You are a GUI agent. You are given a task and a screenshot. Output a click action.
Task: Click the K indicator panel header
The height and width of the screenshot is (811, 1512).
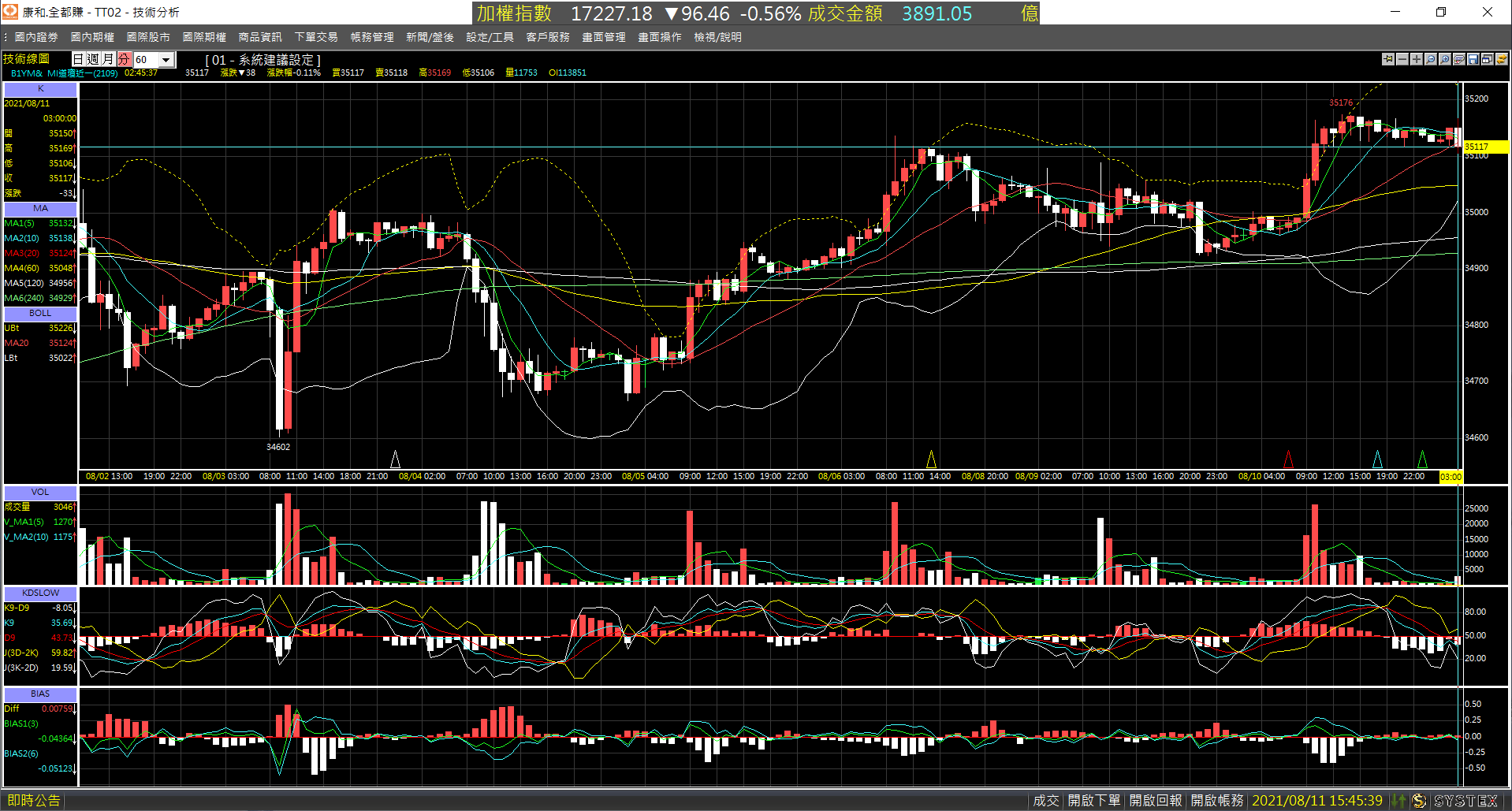[40, 89]
